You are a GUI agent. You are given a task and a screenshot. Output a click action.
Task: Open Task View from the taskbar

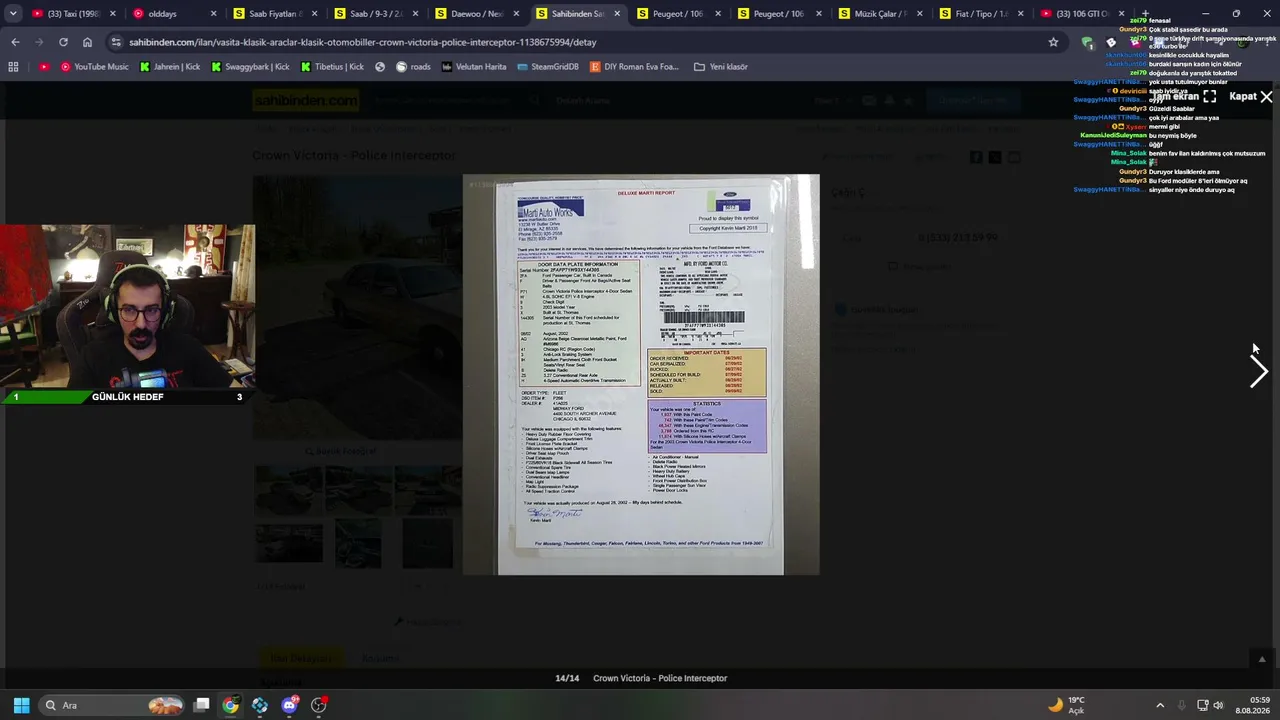click(x=201, y=705)
